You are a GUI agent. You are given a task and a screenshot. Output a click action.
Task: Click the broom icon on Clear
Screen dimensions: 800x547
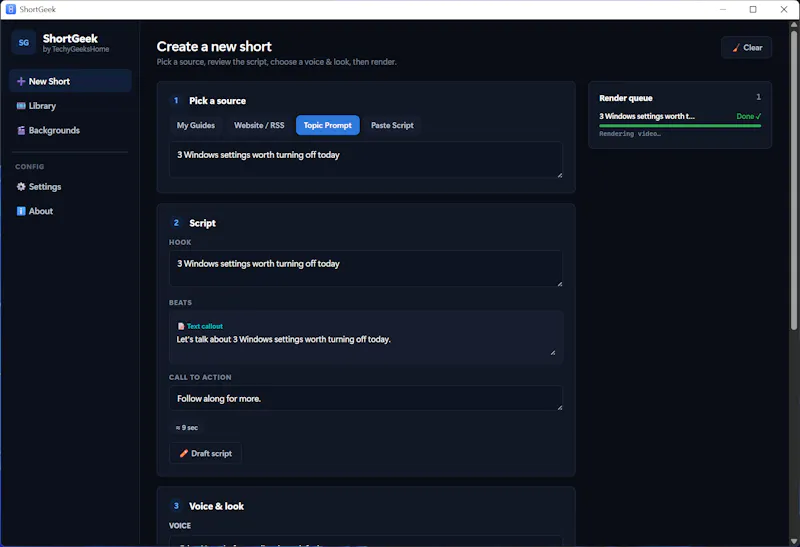[x=736, y=48]
